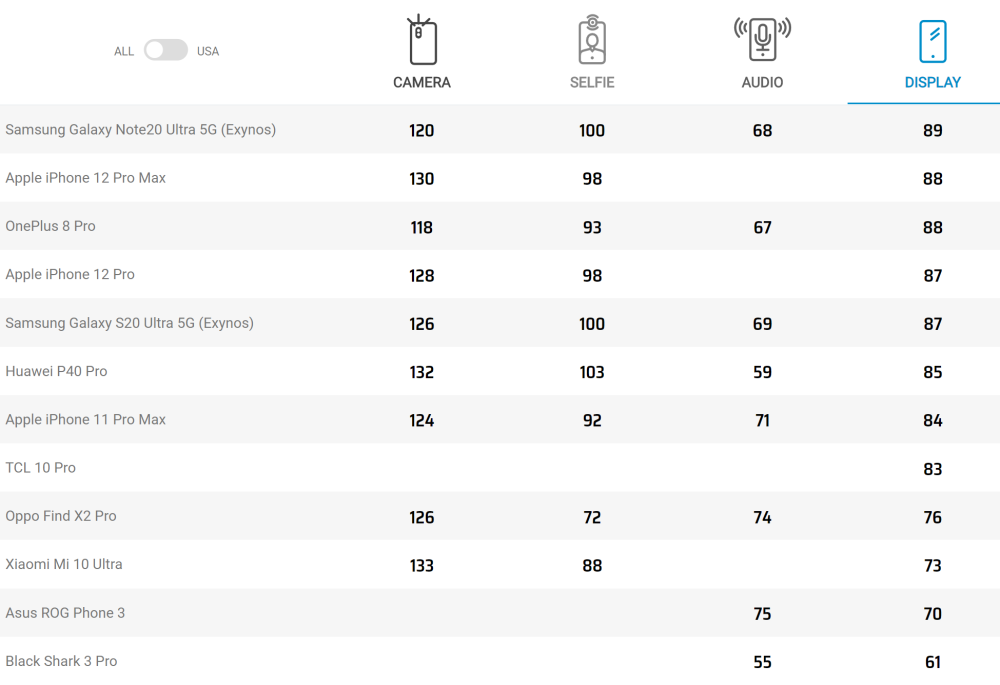Click Oppo Find X2 Pro camera score 126
This screenshot has height=685, width=1000.
click(x=422, y=517)
